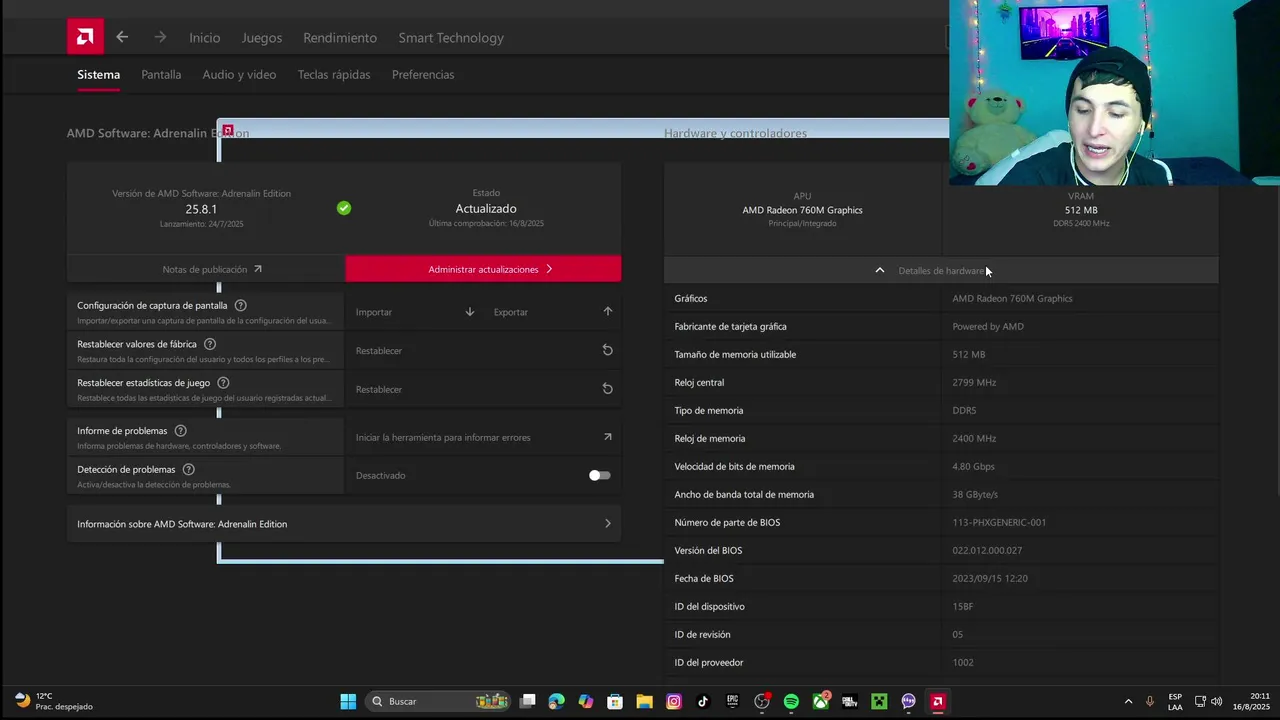Open the Rendimiento menu
The image size is (1280, 720).
coord(340,38)
